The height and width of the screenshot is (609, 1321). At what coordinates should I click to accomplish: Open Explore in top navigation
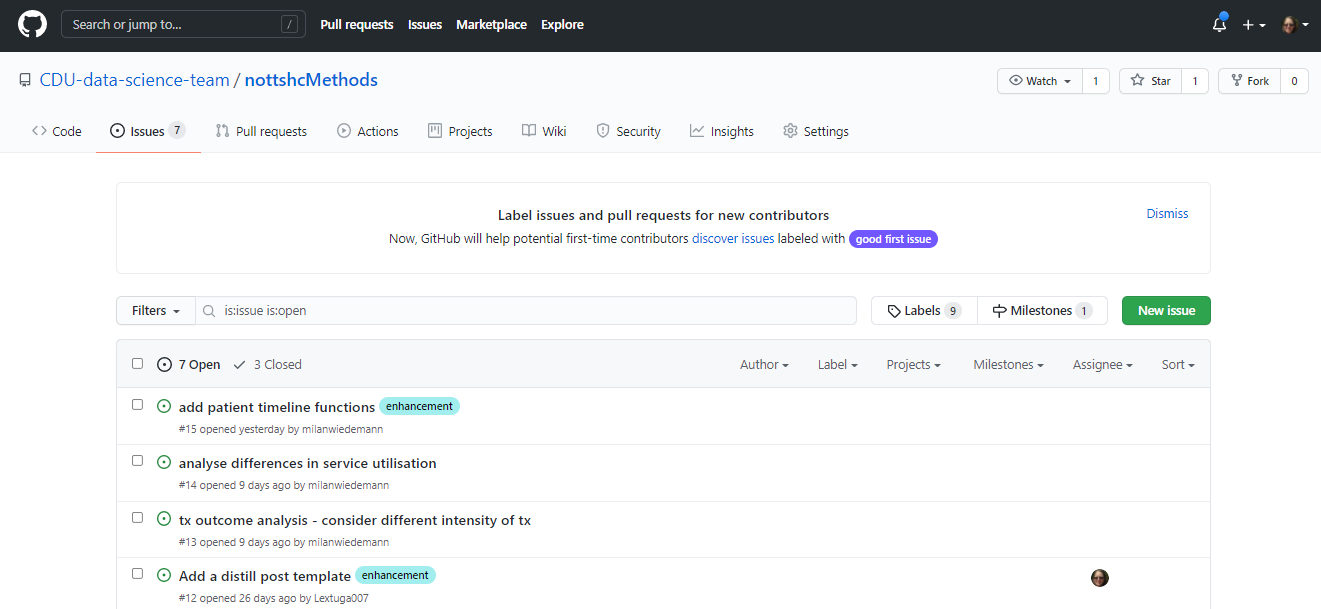coord(562,24)
